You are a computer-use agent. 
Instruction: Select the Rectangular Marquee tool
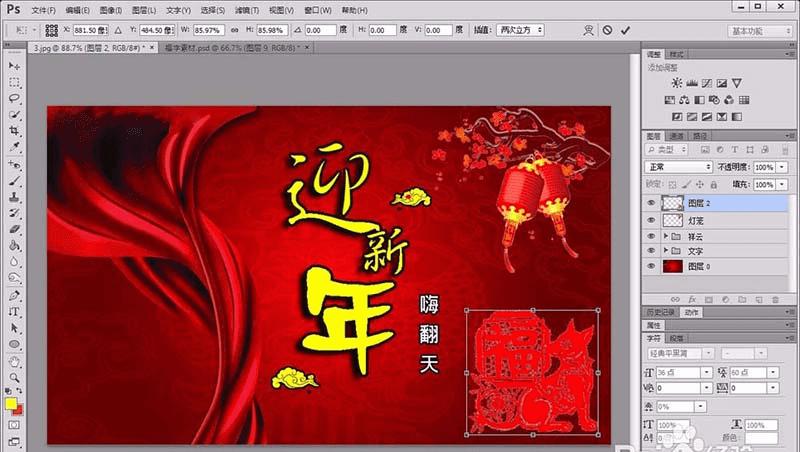pos(14,83)
